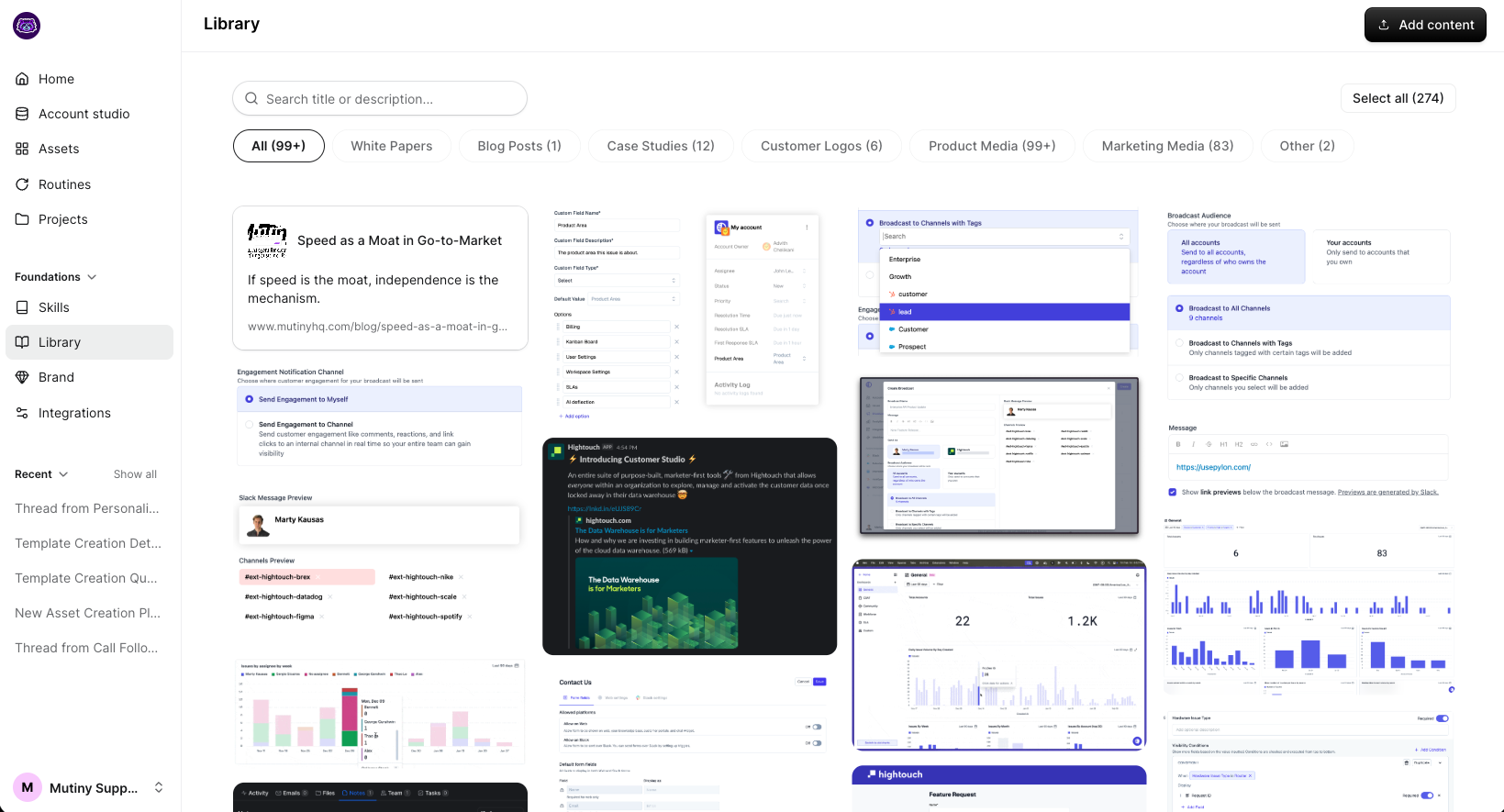Screen dimensions: 1504x812
Task: Click the Skills book icon
Action: tap(22, 307)
